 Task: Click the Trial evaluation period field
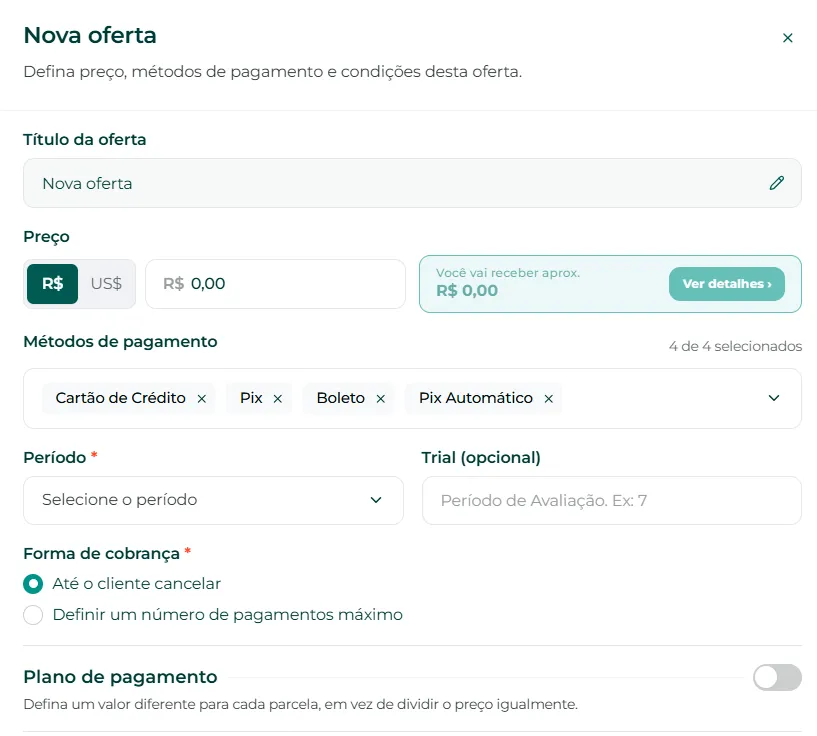point(612,500)
